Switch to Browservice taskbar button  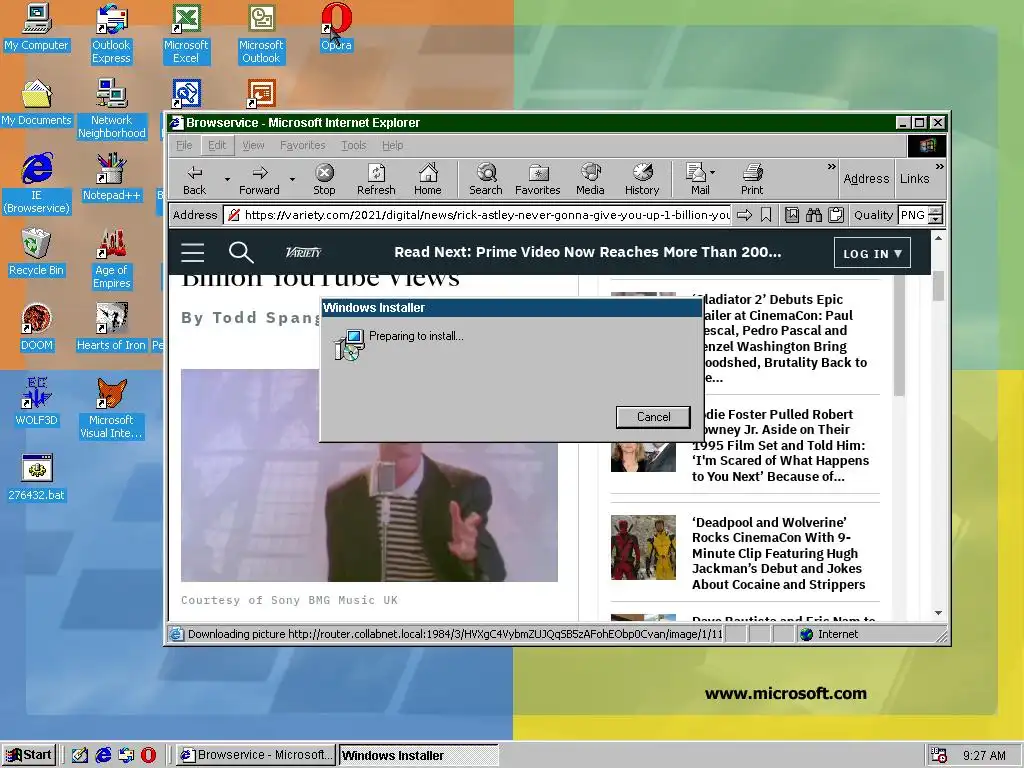(x=256, y=755)
